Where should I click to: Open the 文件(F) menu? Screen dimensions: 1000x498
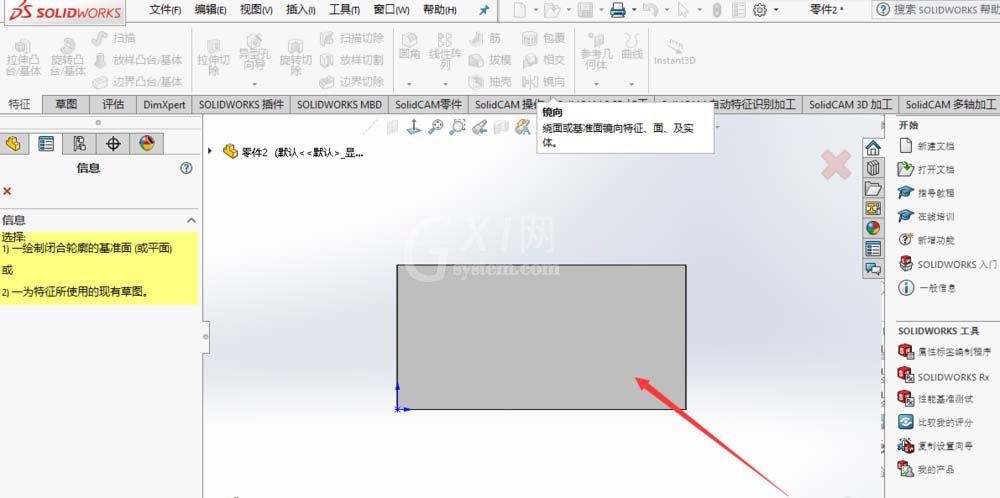coord(165,10)
